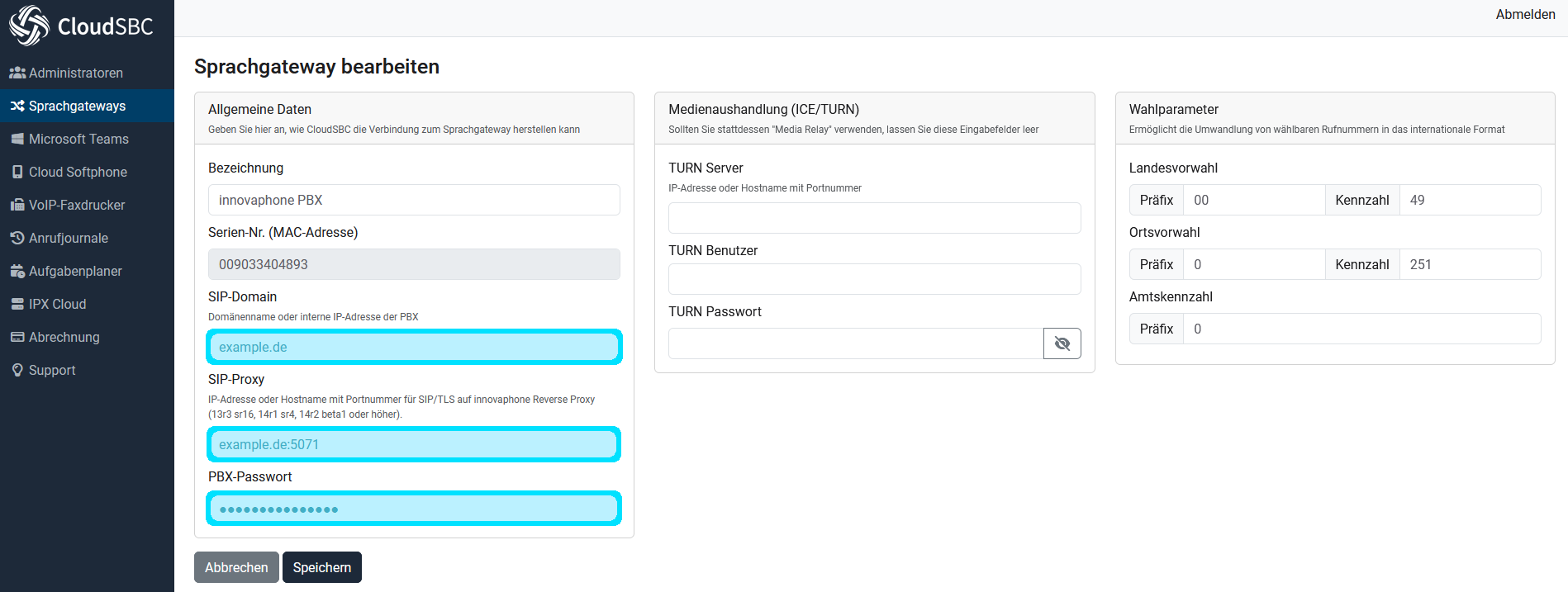
Task: Click the VoIP-Faxdrucker fax icon
Action: tap(17, 205)
